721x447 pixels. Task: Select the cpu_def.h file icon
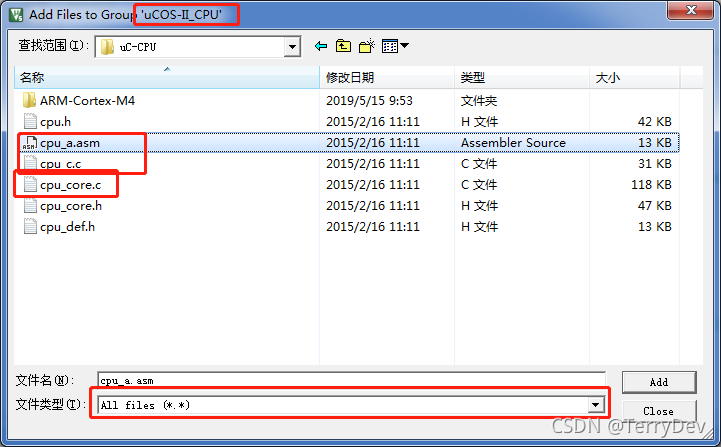30,227
